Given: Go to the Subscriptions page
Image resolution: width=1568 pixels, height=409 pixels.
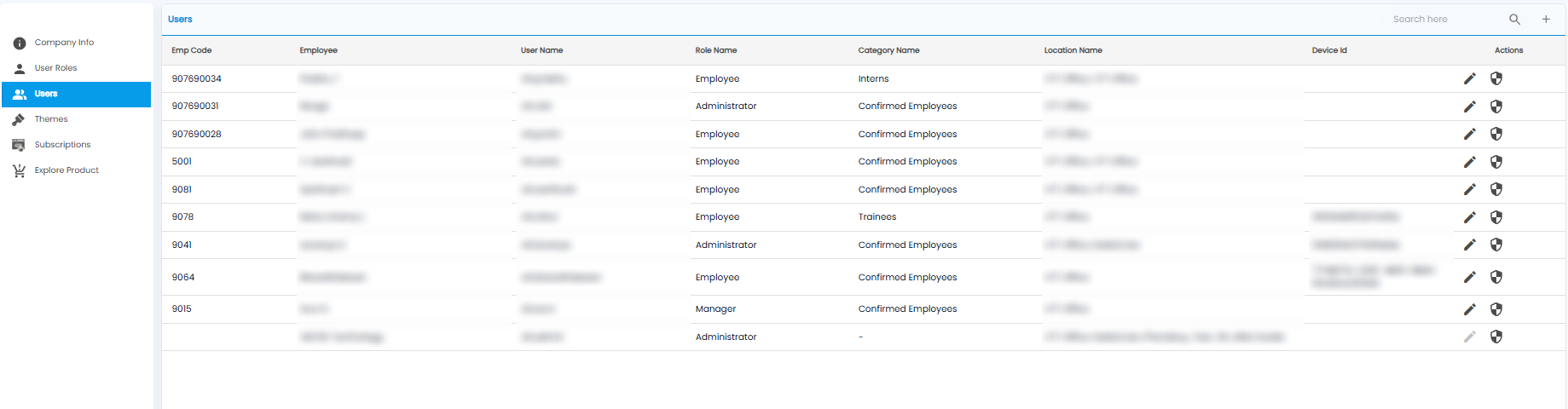Looking at the screenshot, I should point(76,145).
